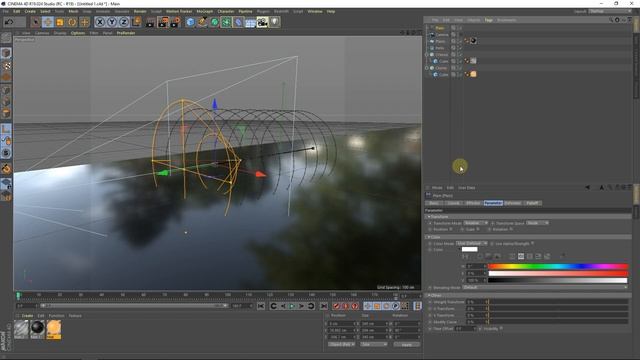The image size is (640, 360).
Task: Click the Undo arrow icon
Action: click(x=9, y=22)
